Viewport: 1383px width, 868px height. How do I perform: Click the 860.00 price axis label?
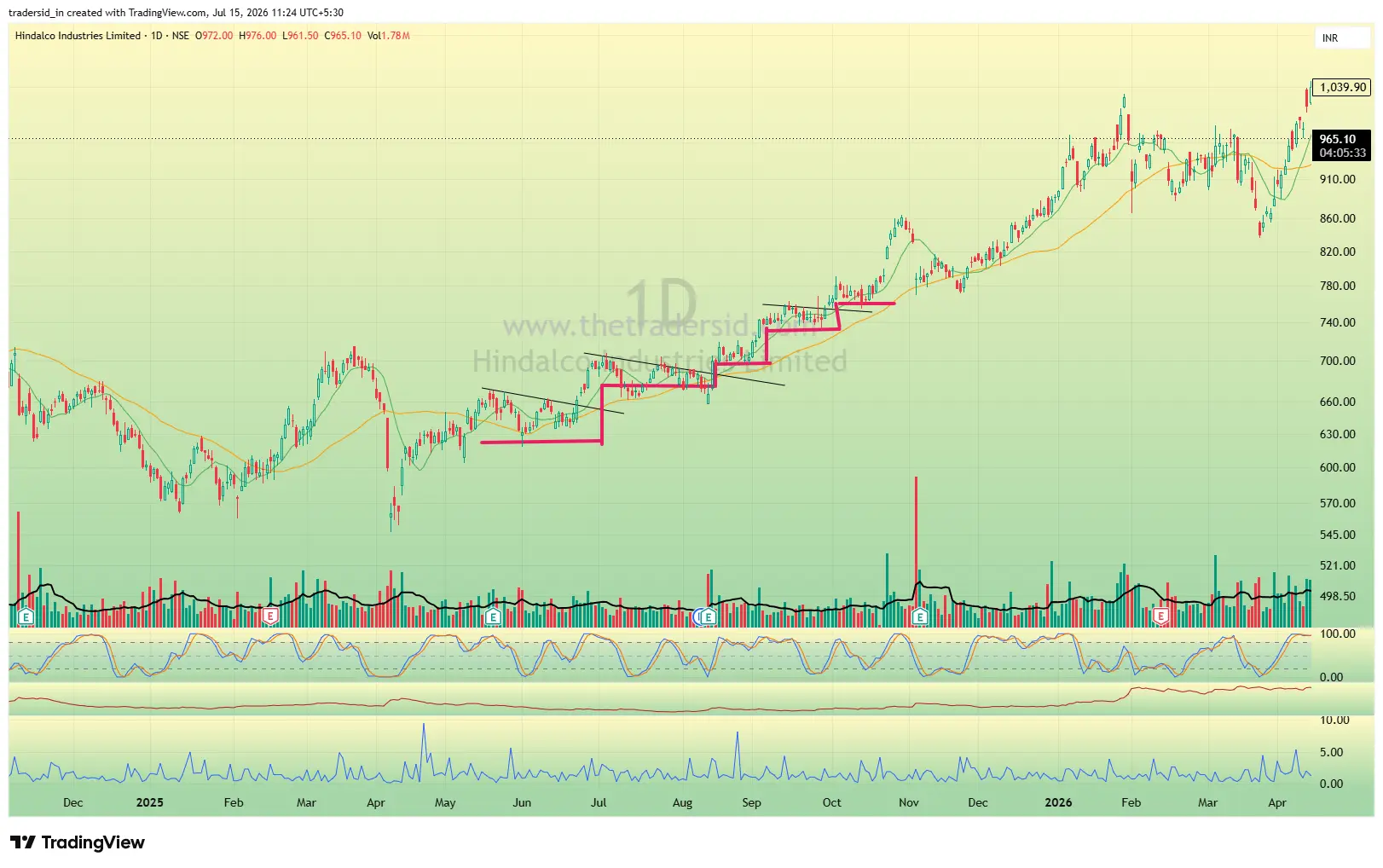pos(1337,218)
